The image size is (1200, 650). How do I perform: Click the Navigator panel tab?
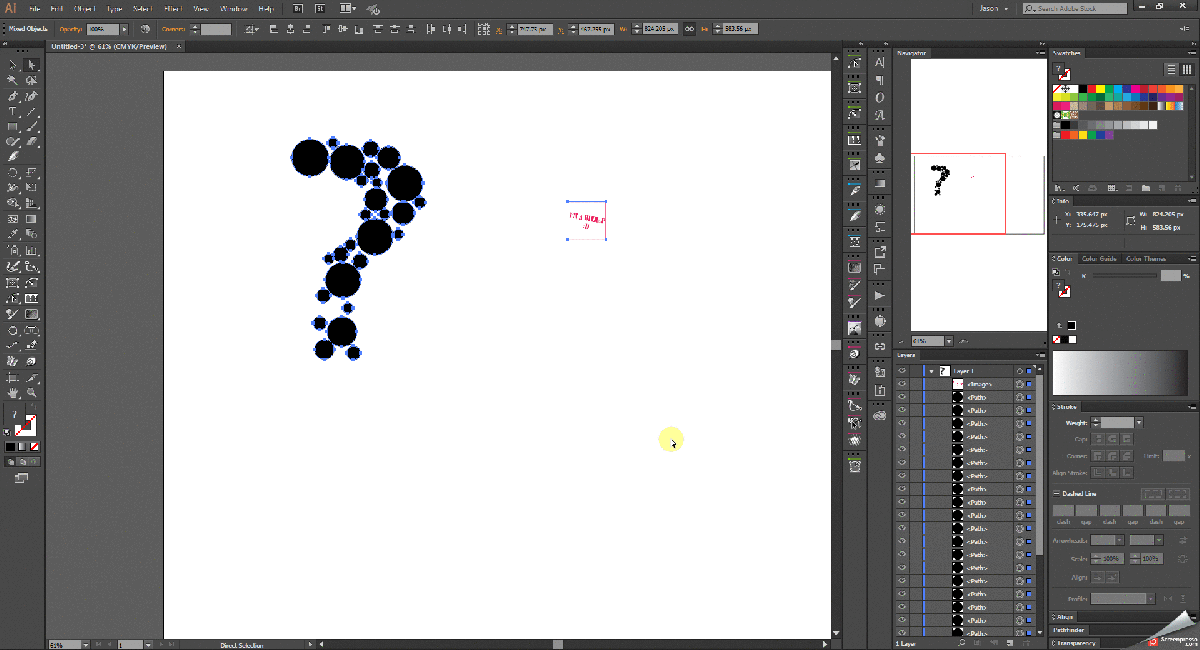912,53
